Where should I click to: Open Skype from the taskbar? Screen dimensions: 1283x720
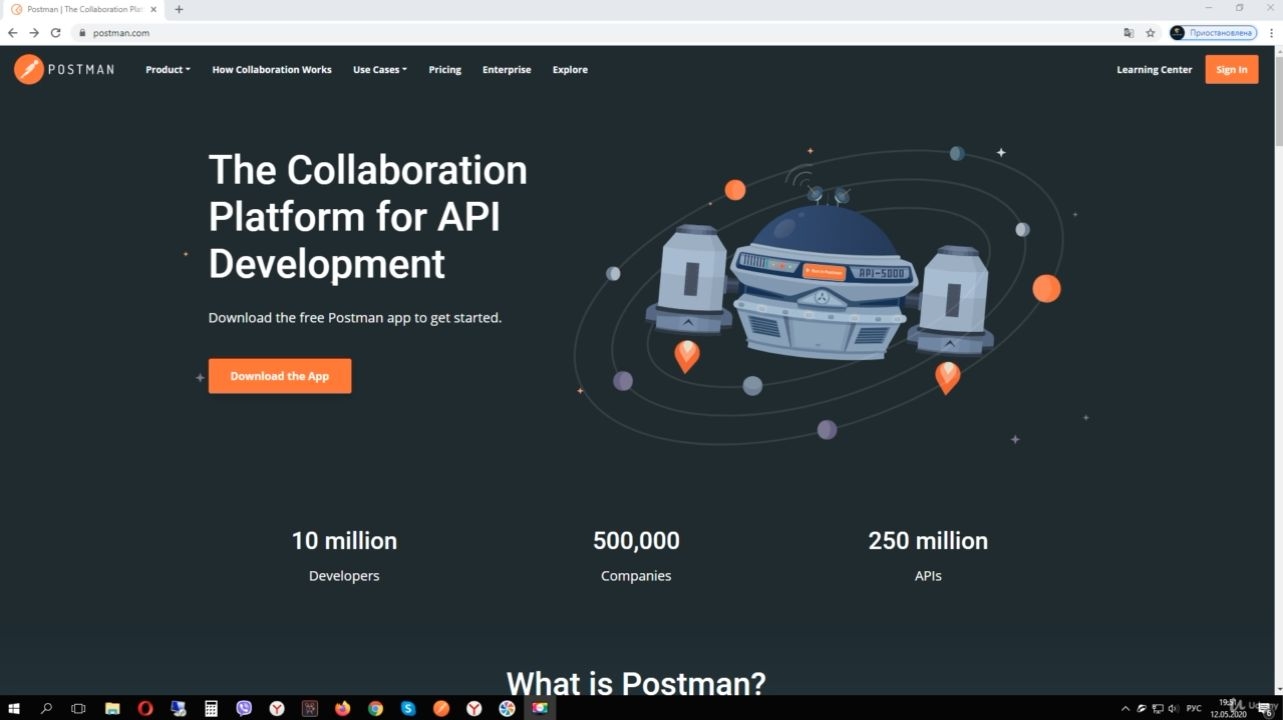(x=408, y=708)
